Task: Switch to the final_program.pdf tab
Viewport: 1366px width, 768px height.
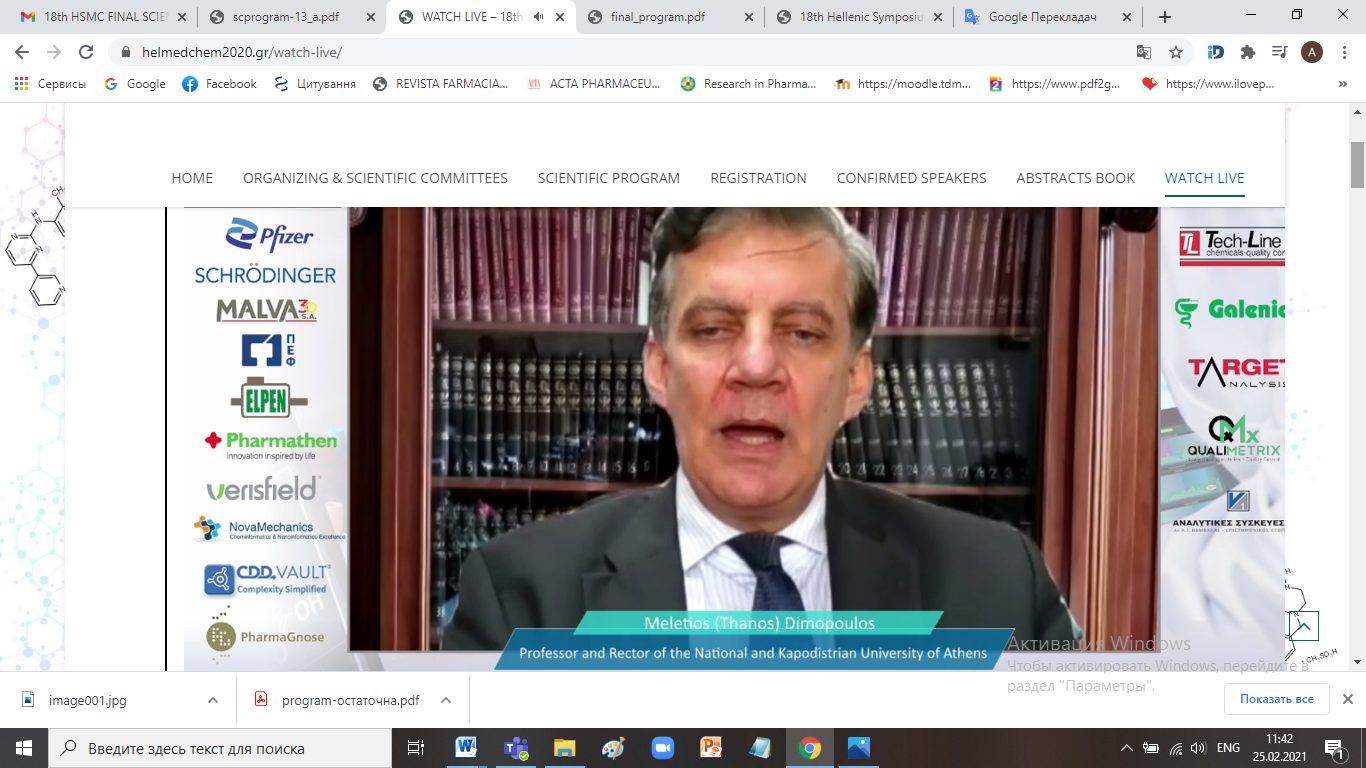Action: point(660,17)
